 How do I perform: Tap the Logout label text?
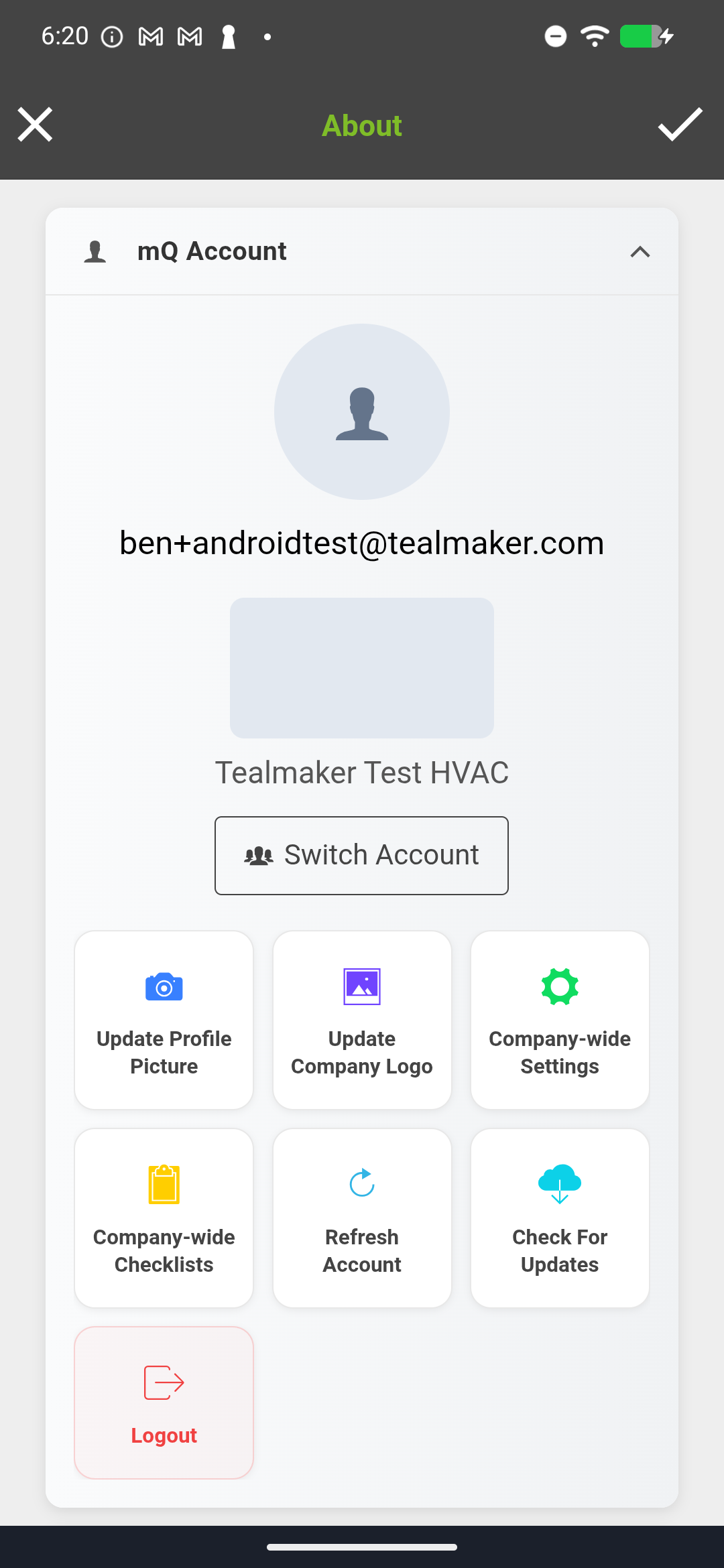point(164,1435)
